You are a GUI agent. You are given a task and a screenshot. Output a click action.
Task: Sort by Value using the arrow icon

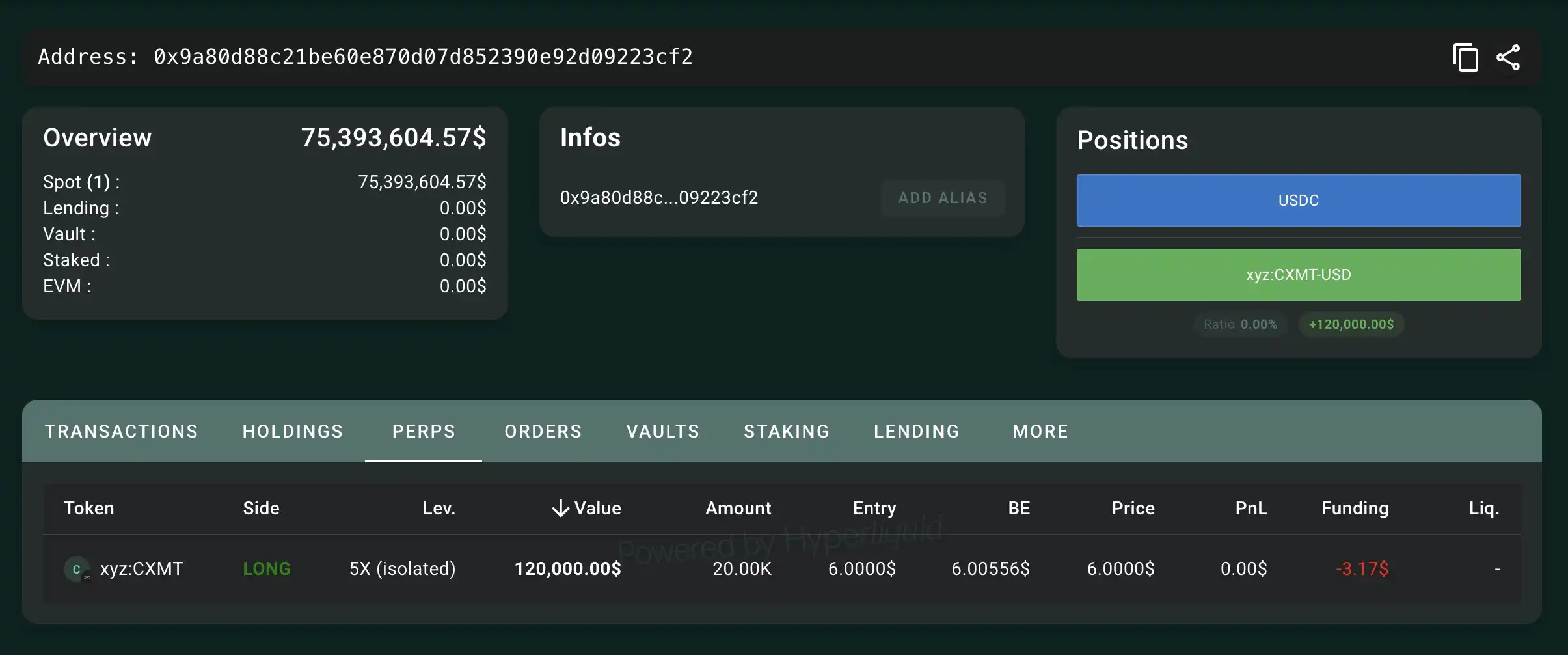point(560,509)
